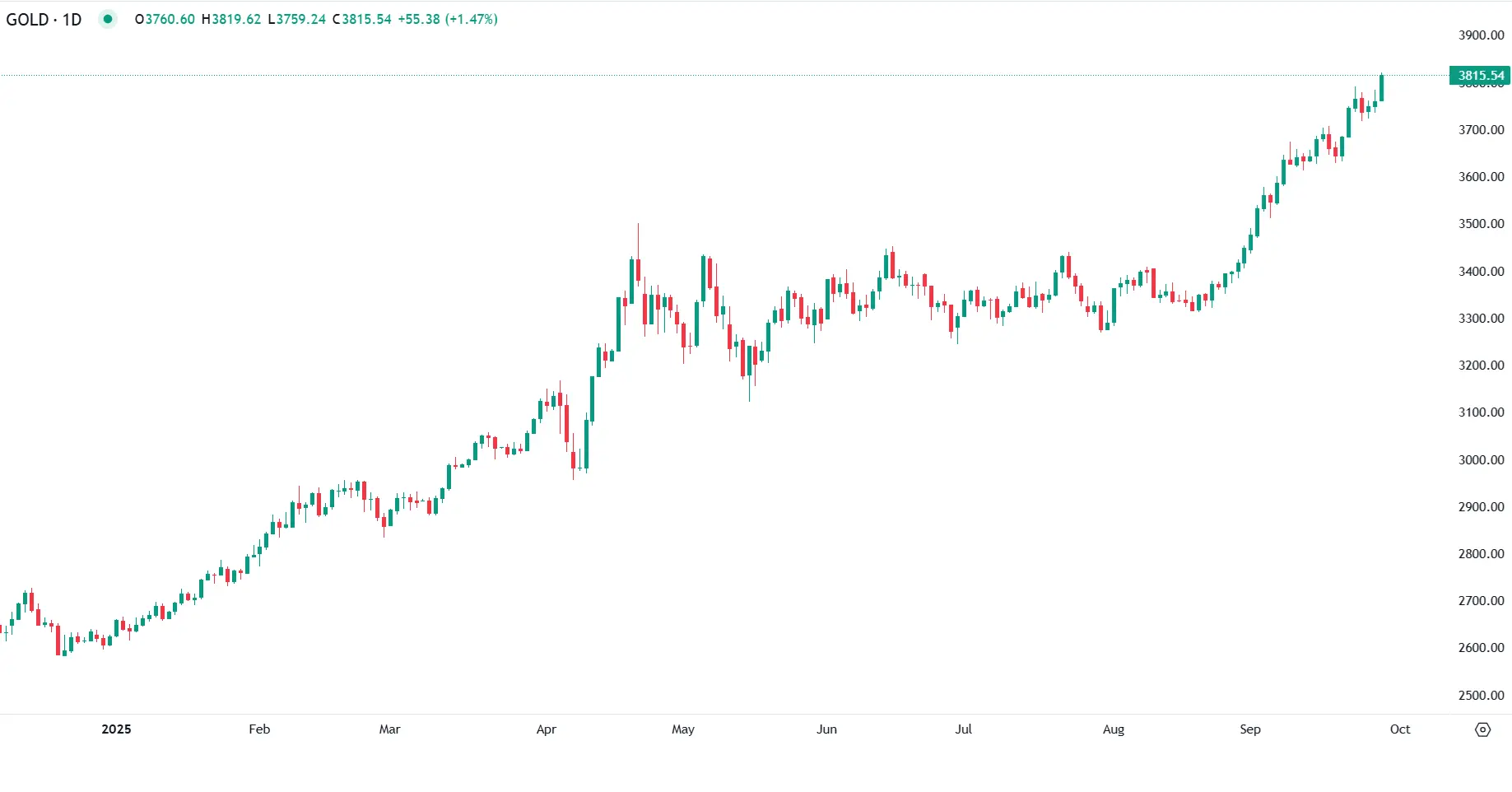Click the Jun label on time axis

[x=826, y=729]
